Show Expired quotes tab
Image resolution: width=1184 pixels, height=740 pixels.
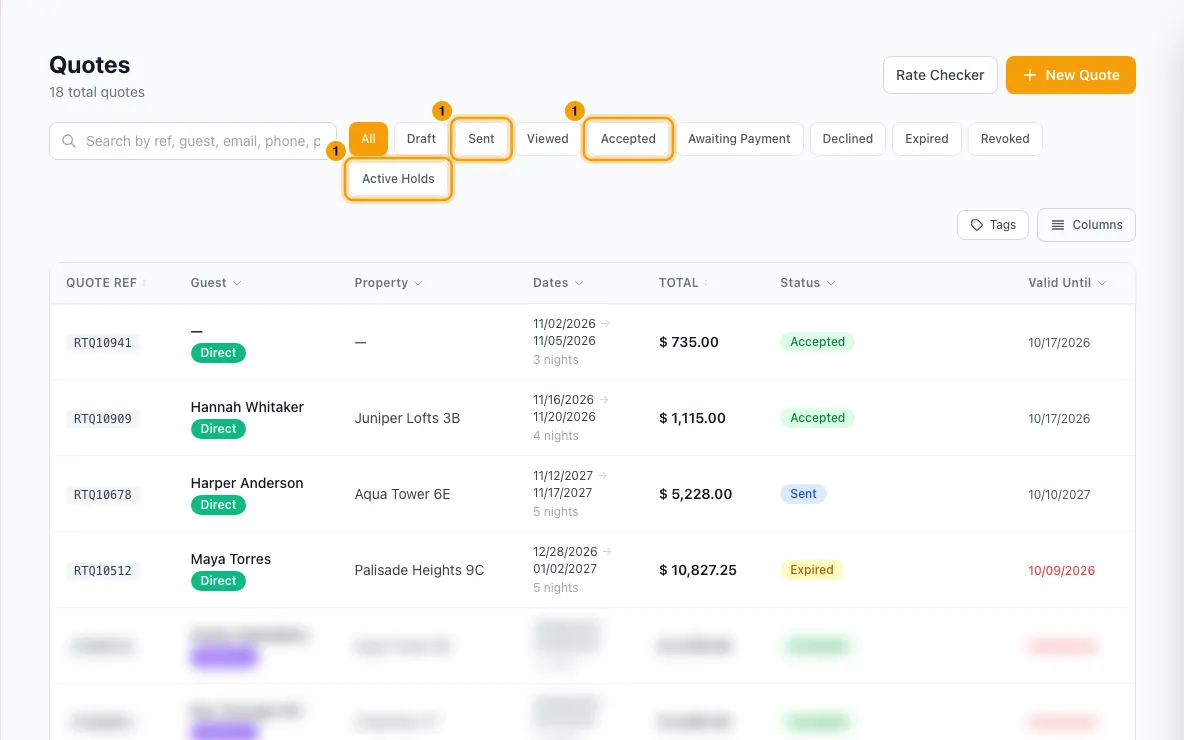coord(927,139)
